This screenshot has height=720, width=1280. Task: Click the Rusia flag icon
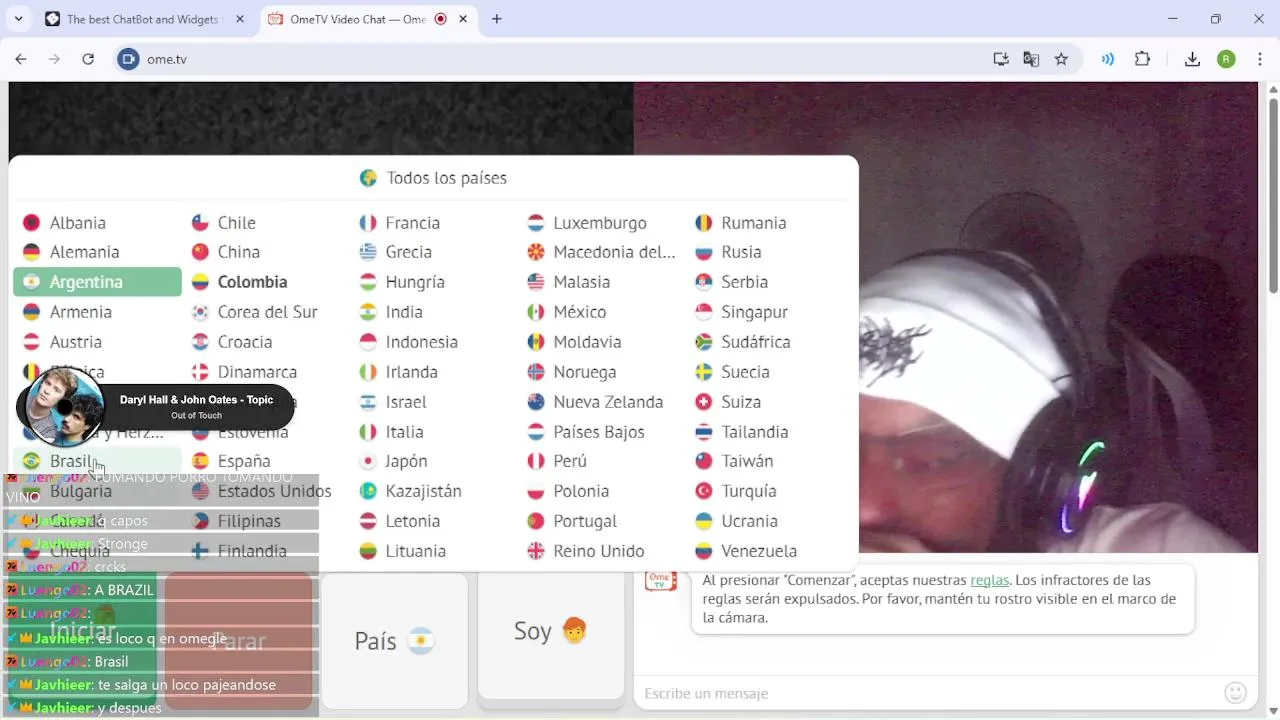pos(704,252)
